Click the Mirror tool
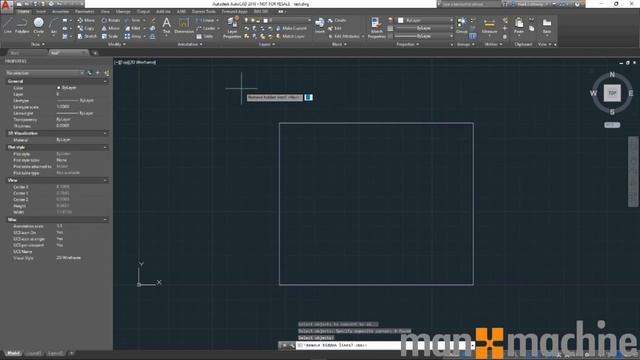640x360 pixels. point(111,28)
